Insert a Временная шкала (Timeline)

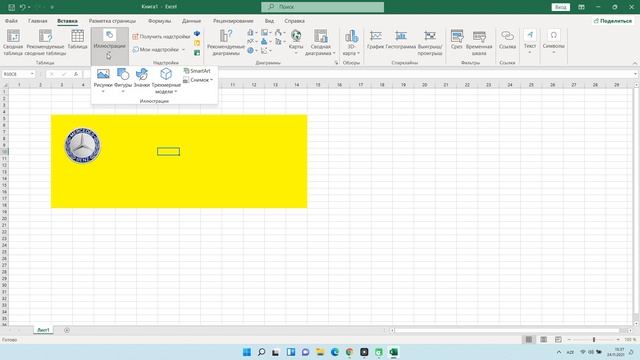pos(479,42)
